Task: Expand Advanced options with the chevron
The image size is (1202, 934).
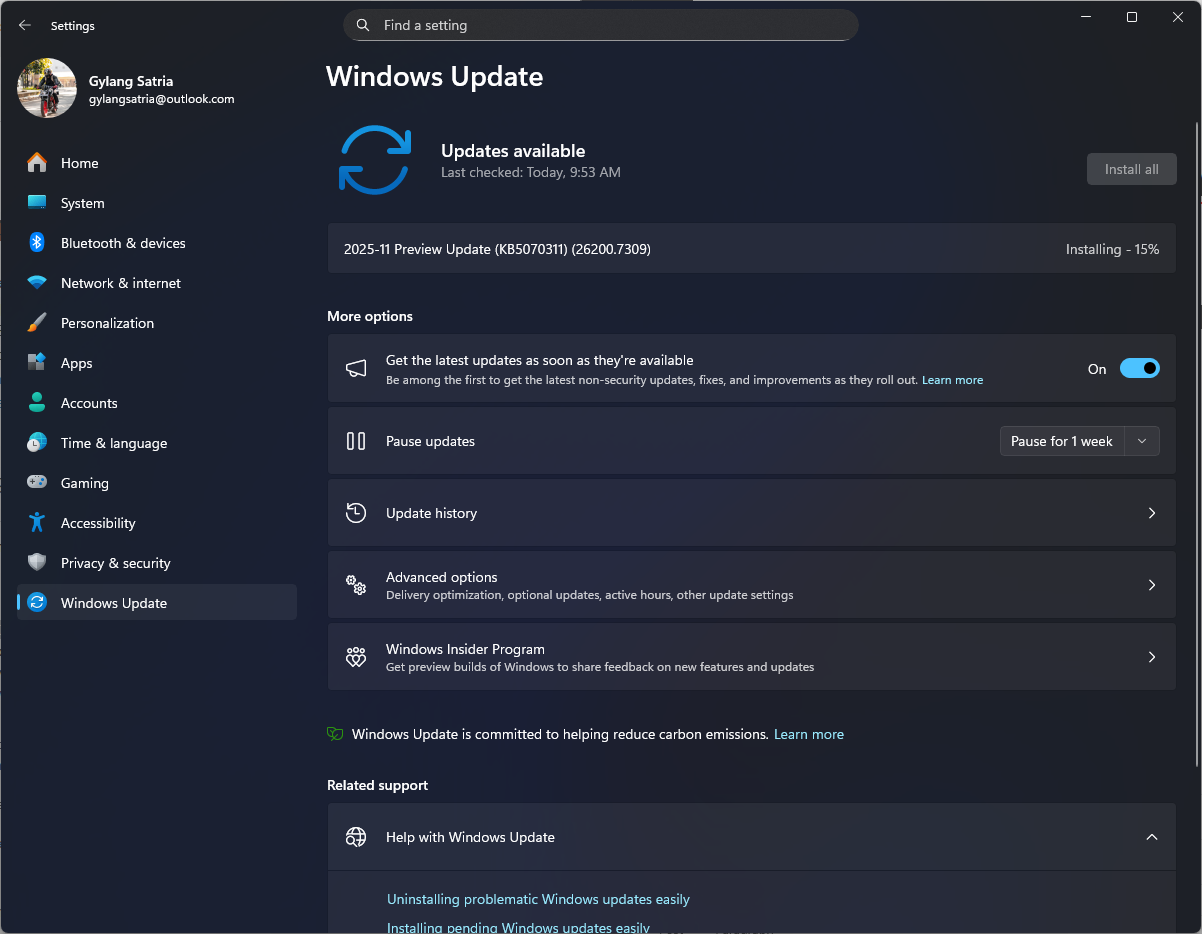Action: click(1151, 585)
